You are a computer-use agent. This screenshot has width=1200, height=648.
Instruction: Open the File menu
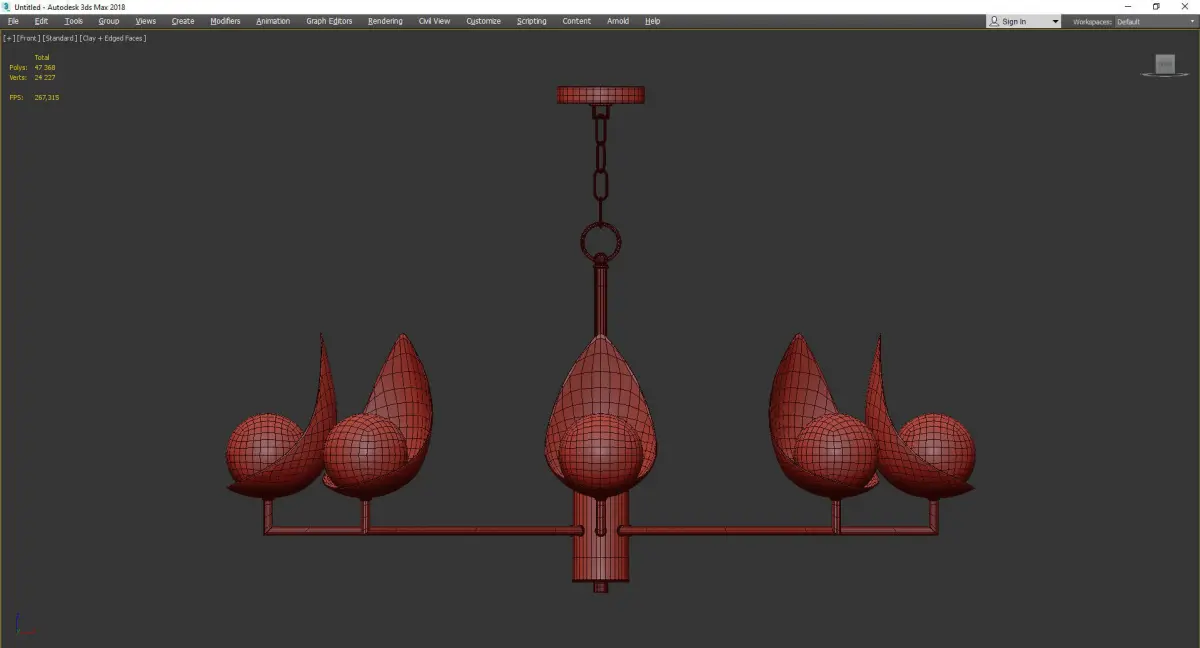coord(13,21)
